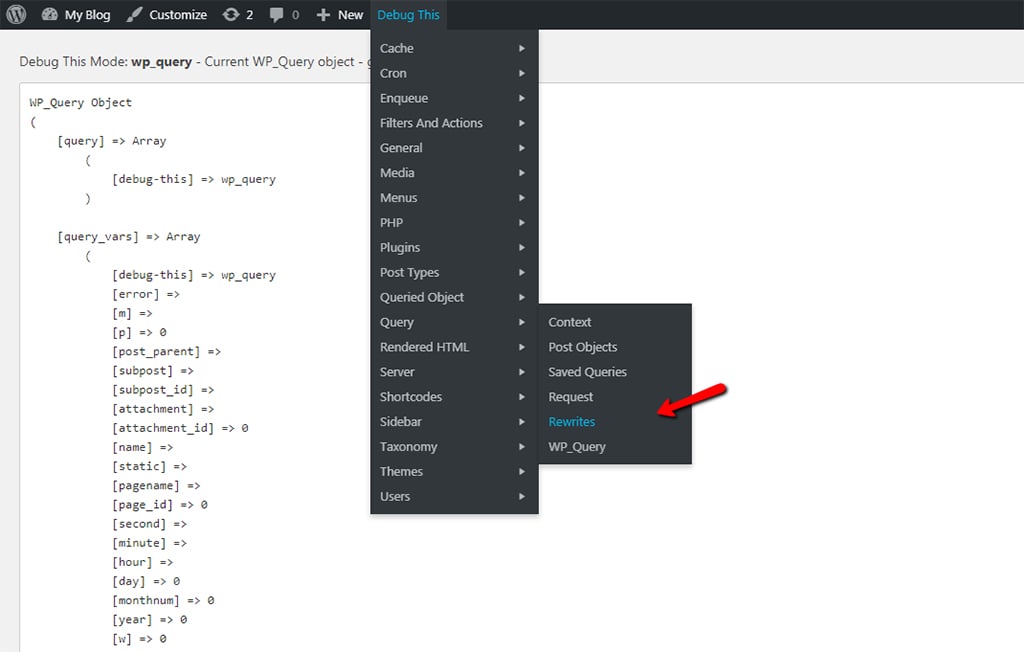Choose Rewrites in the Query submenu
Screen dimensions: 1024x652
click(x=571, y=421)
